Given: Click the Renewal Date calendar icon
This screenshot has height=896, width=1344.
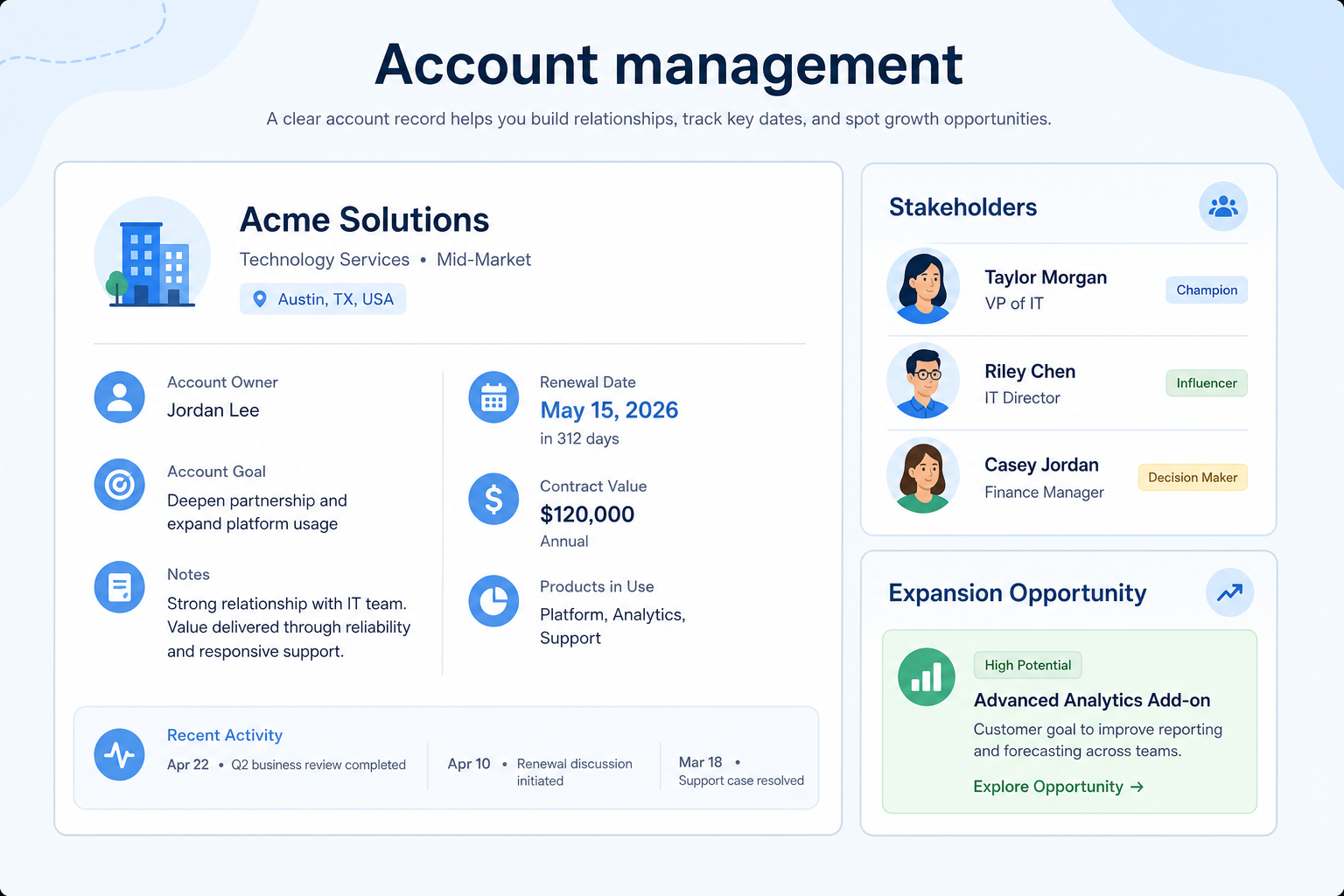Looking at the screenshot, I should click(493, 397).
